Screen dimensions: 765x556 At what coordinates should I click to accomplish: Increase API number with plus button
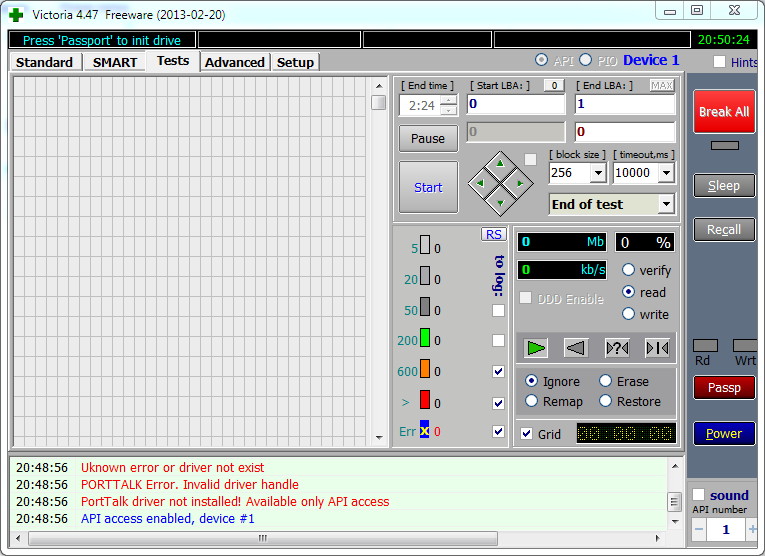pyautogui.click(x=752, y=529)
